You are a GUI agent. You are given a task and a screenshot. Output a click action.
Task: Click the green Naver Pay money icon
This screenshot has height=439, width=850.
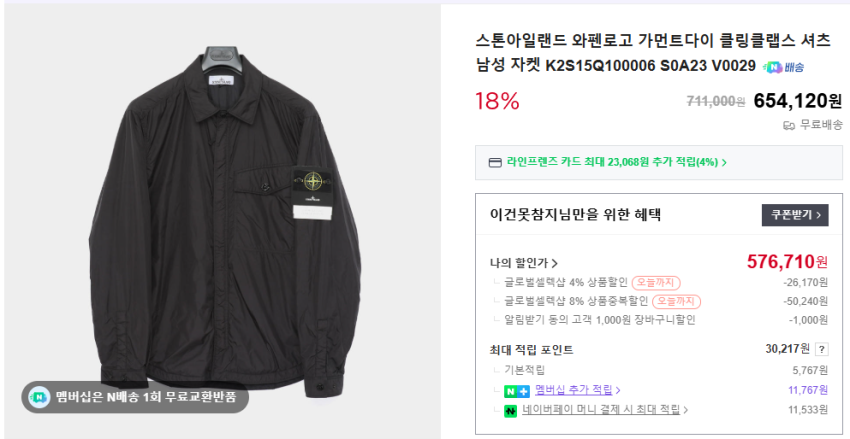(x=510, y=410)
